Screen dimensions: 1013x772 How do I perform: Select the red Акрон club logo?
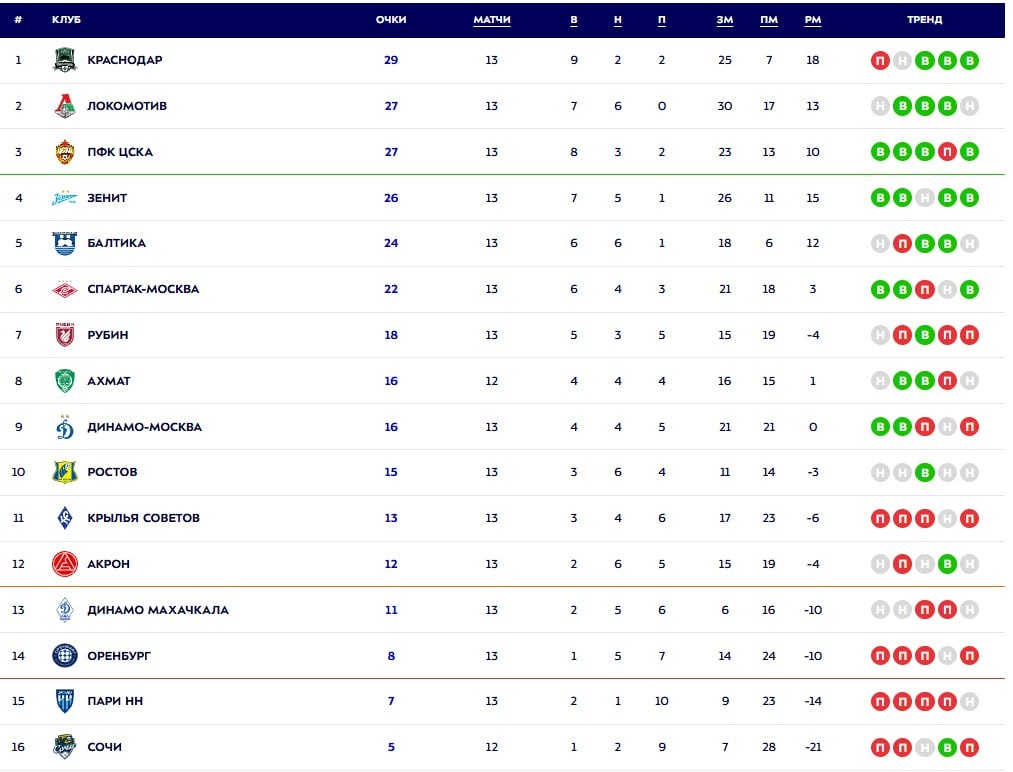[x=64, y=564]
